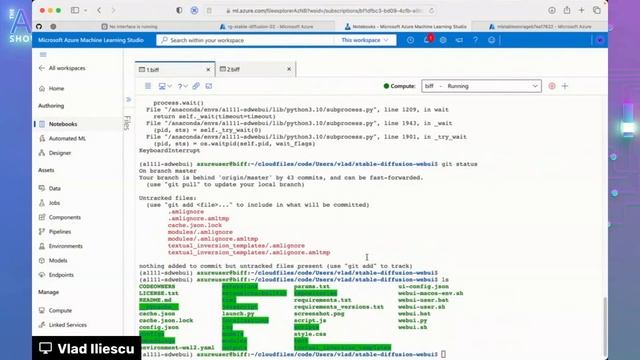Open Pipelines in the sidebar

point(60,232)
